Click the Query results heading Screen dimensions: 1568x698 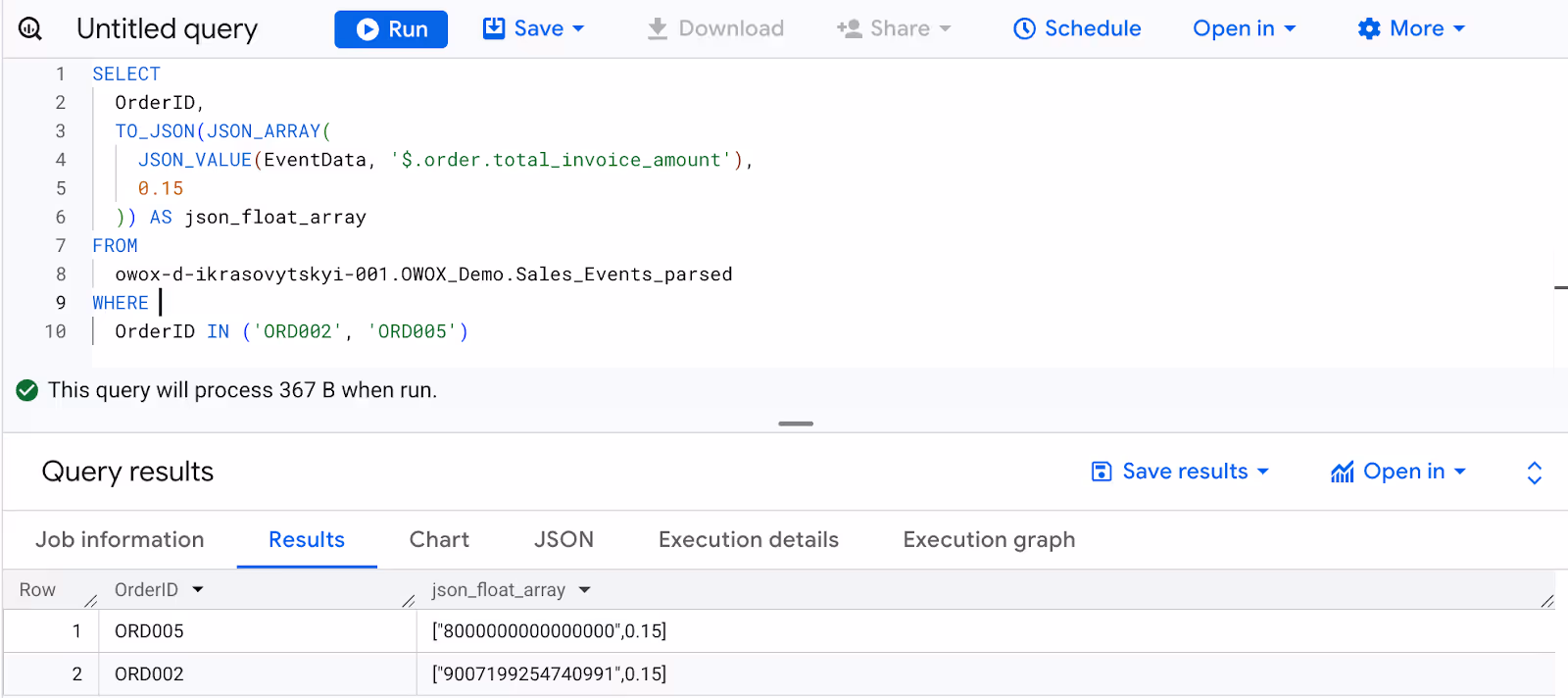(127, 472)
